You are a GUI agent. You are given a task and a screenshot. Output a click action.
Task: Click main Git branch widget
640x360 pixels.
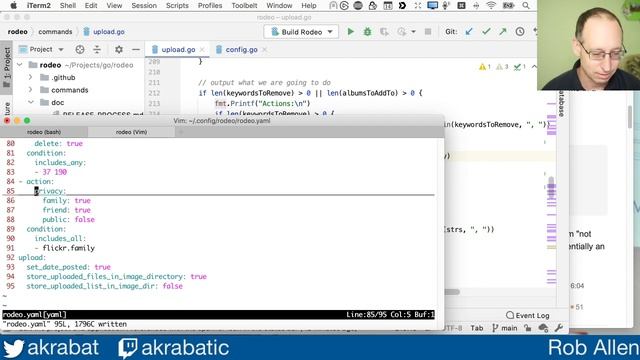tap(504, 328)
